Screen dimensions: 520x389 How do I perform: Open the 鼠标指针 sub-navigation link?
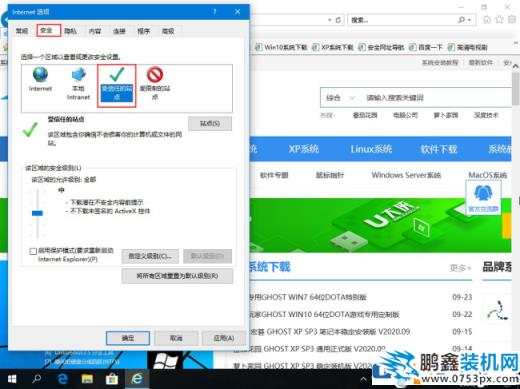click(x=330, y=175)
